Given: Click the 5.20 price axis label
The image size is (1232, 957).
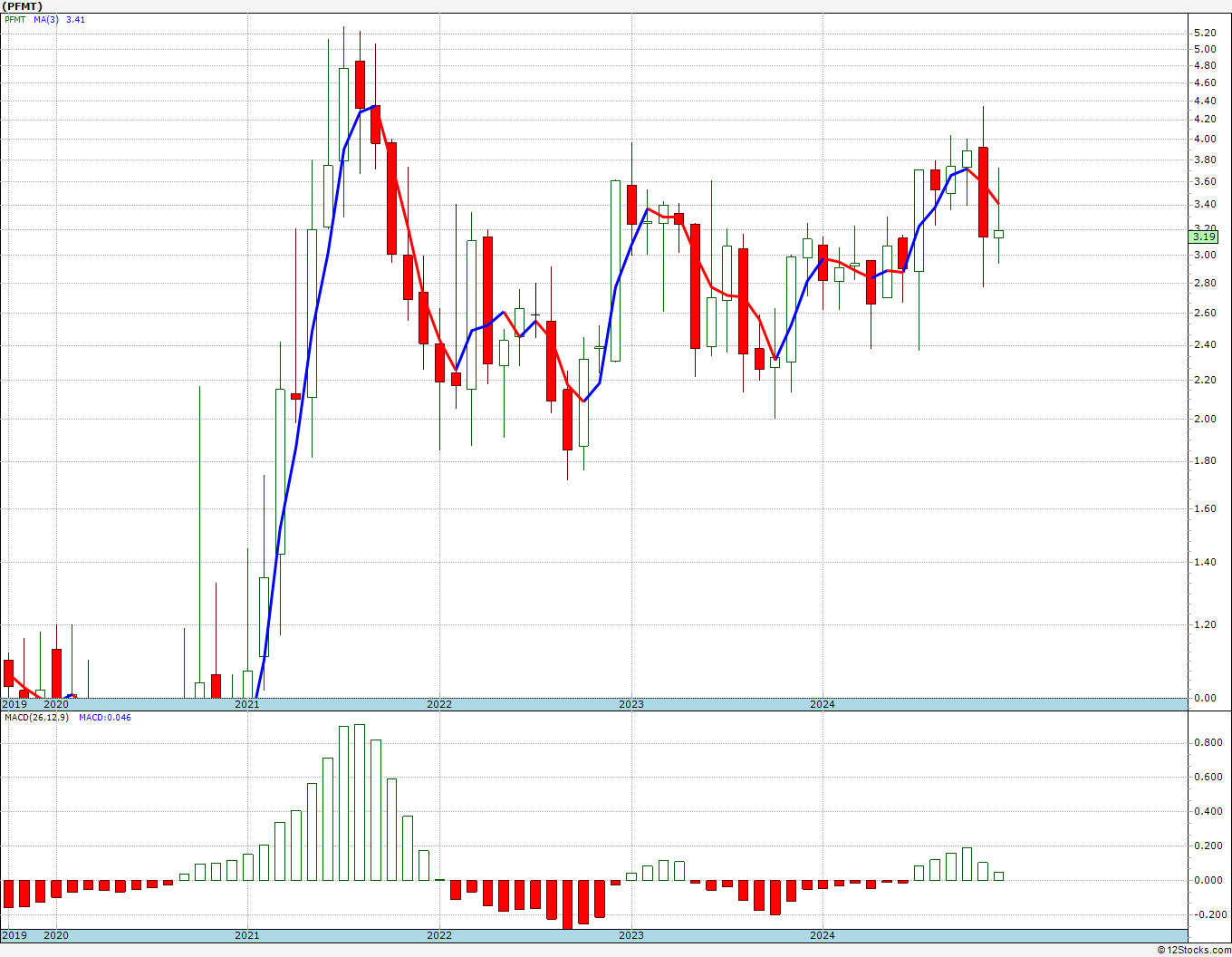Looking at the screenshot, I should point(1205,33).
